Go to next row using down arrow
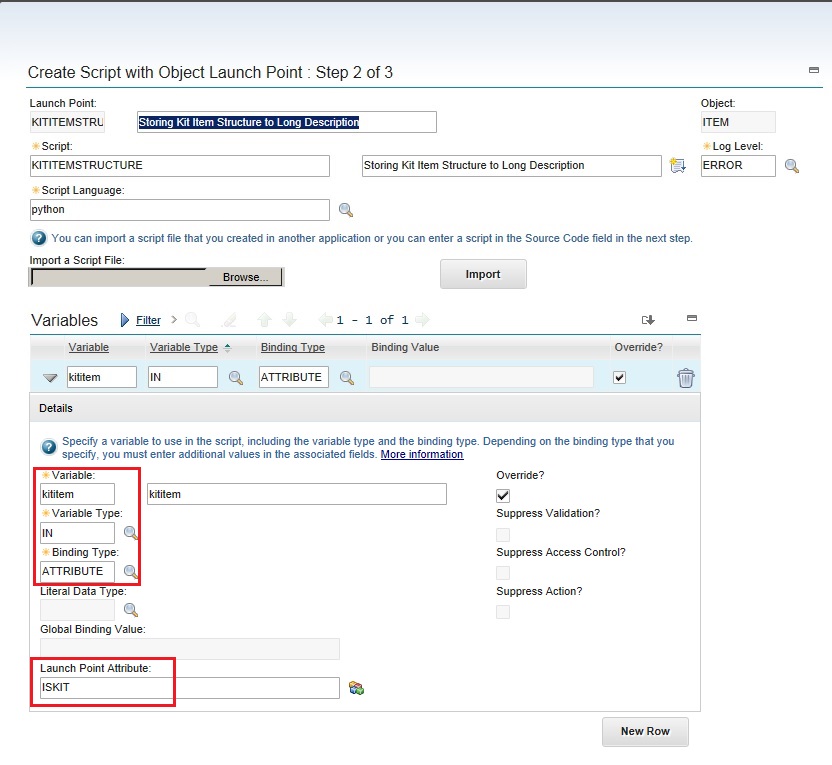This screenshot has height=765, width=832. [290, 319]
